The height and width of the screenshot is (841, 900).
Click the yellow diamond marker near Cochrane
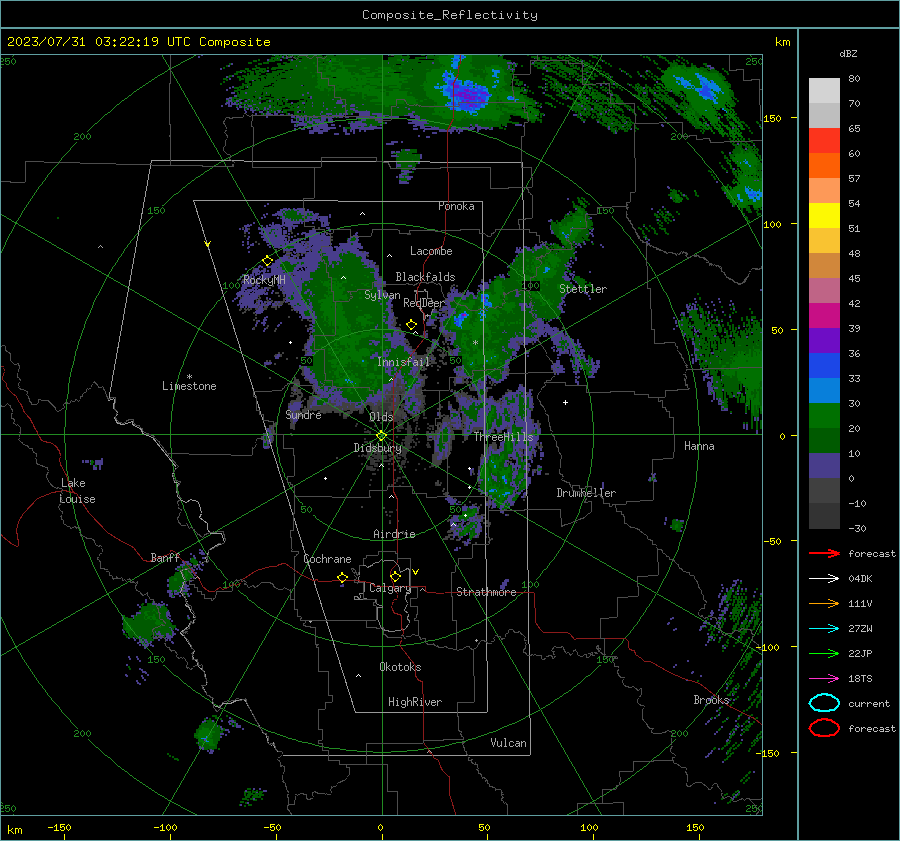point(343,578)
